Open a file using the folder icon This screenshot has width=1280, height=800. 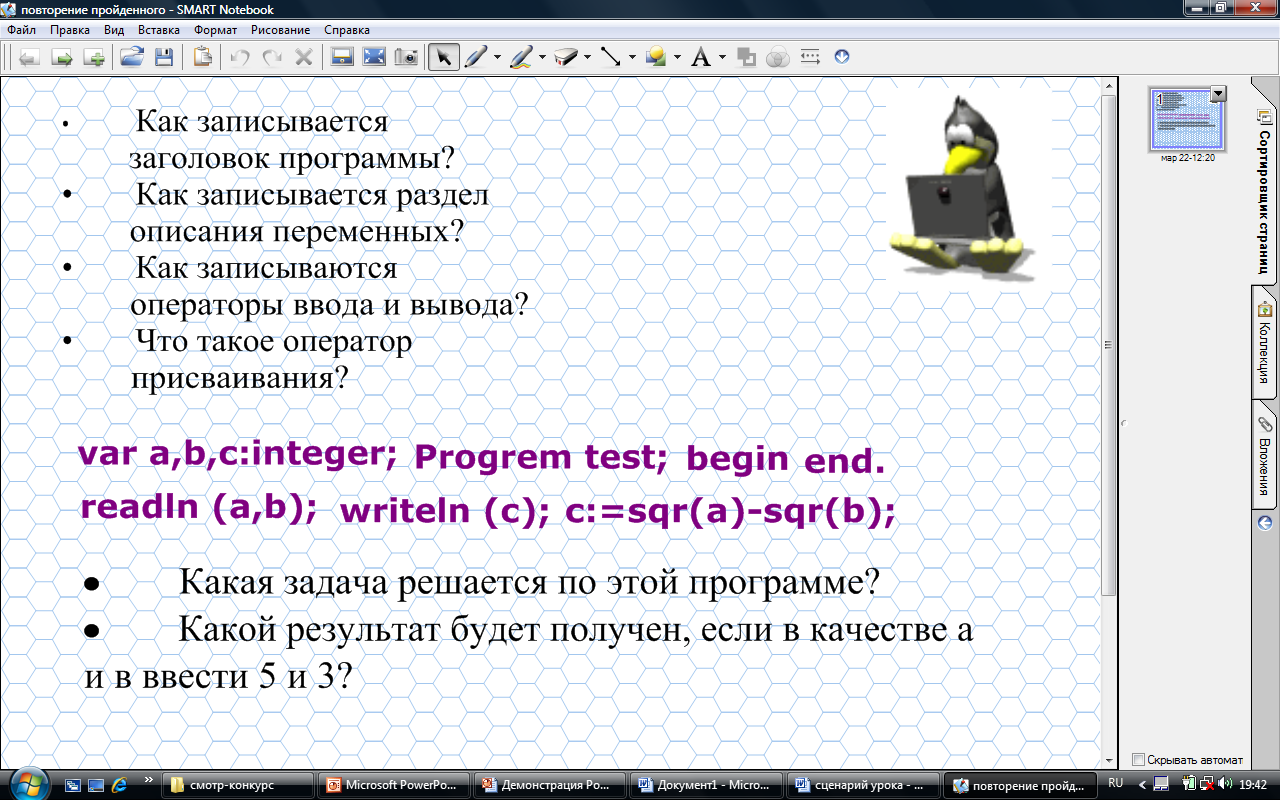(x=131, y=57)
